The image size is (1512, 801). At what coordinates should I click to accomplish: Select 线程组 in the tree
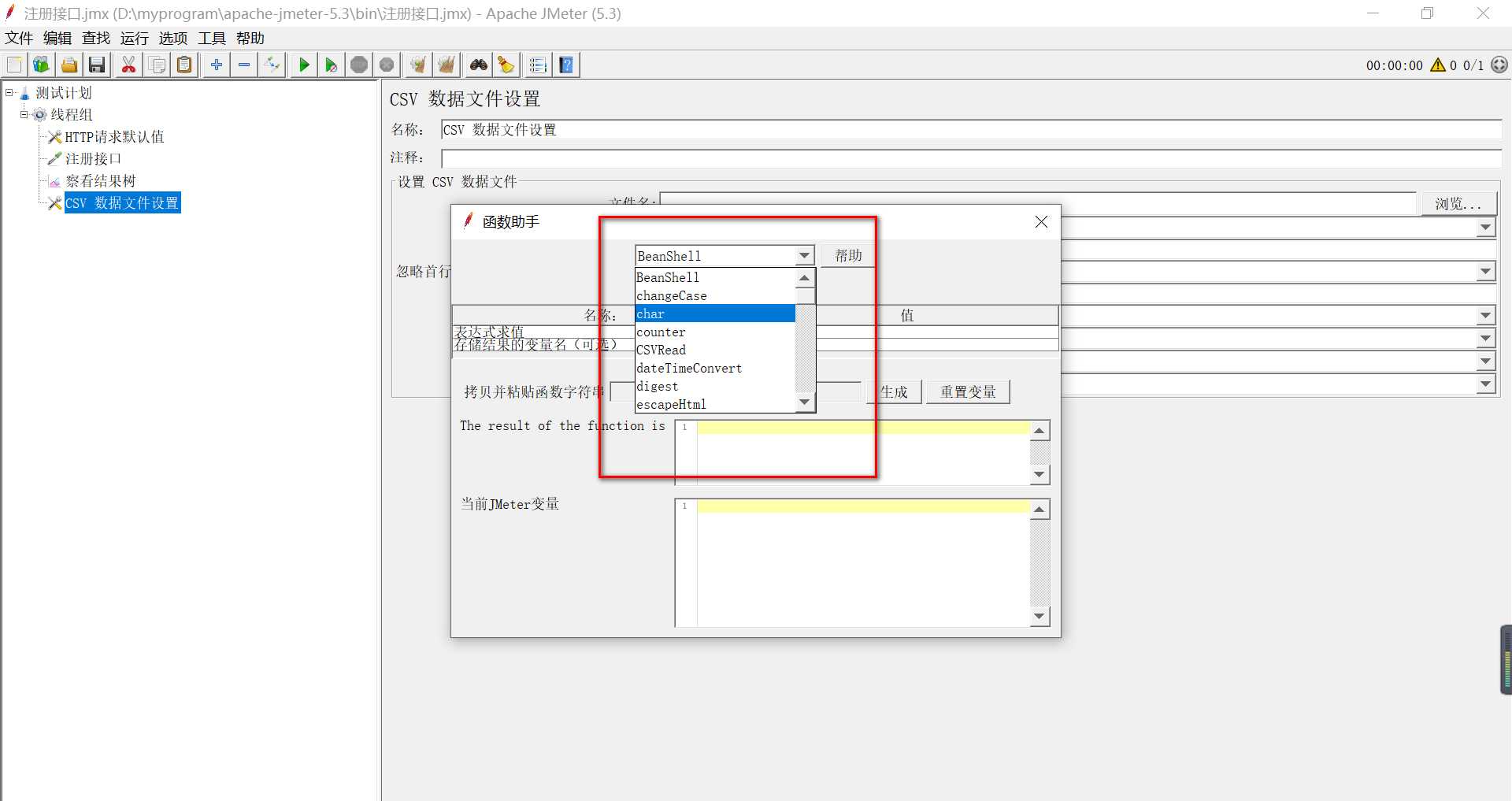point(72,115)
